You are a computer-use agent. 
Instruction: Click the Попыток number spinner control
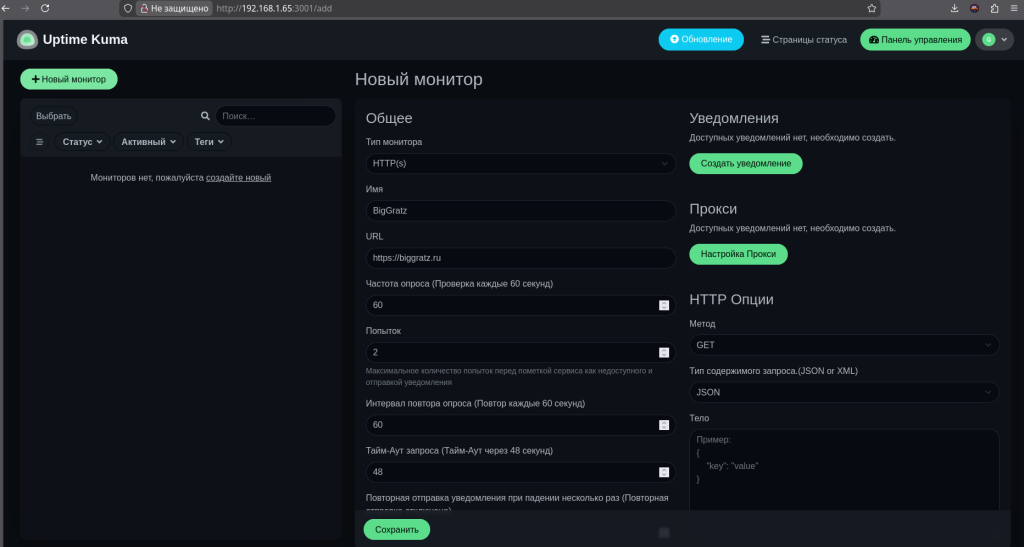(663, 352)
